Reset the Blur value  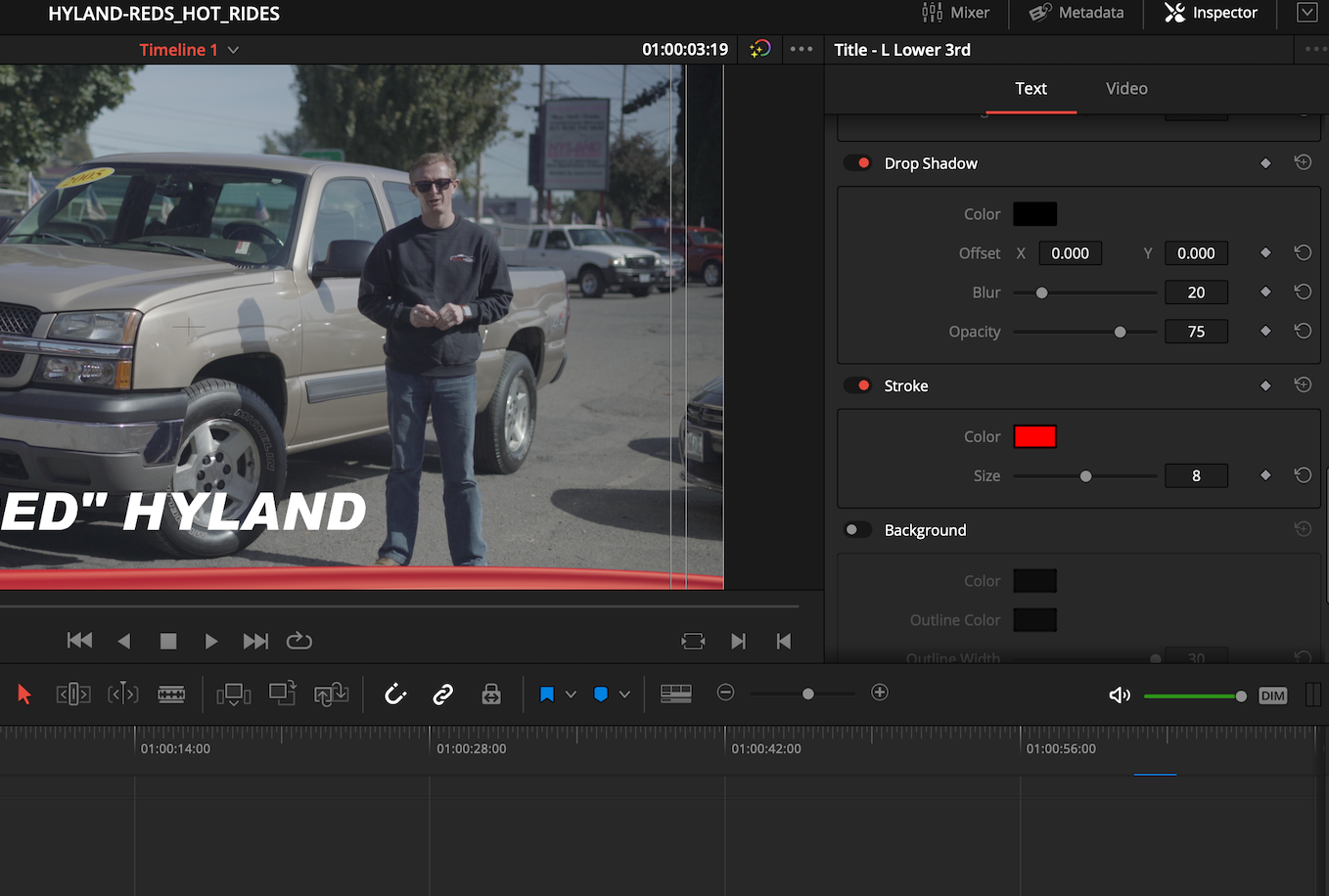(x=1303, y=291)
